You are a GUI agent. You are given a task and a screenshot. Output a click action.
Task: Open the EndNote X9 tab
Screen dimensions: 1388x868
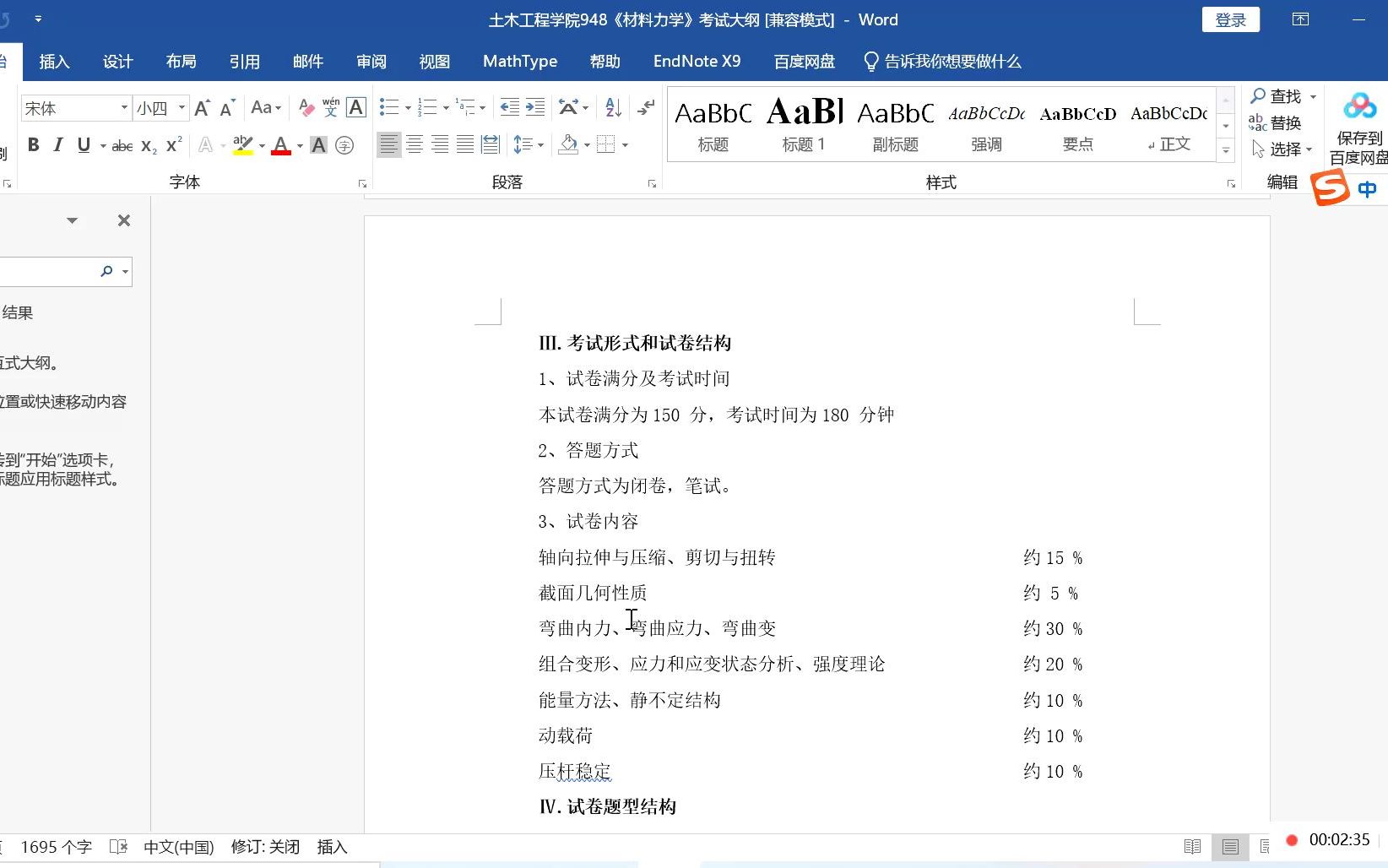click(x=697, y=61)
